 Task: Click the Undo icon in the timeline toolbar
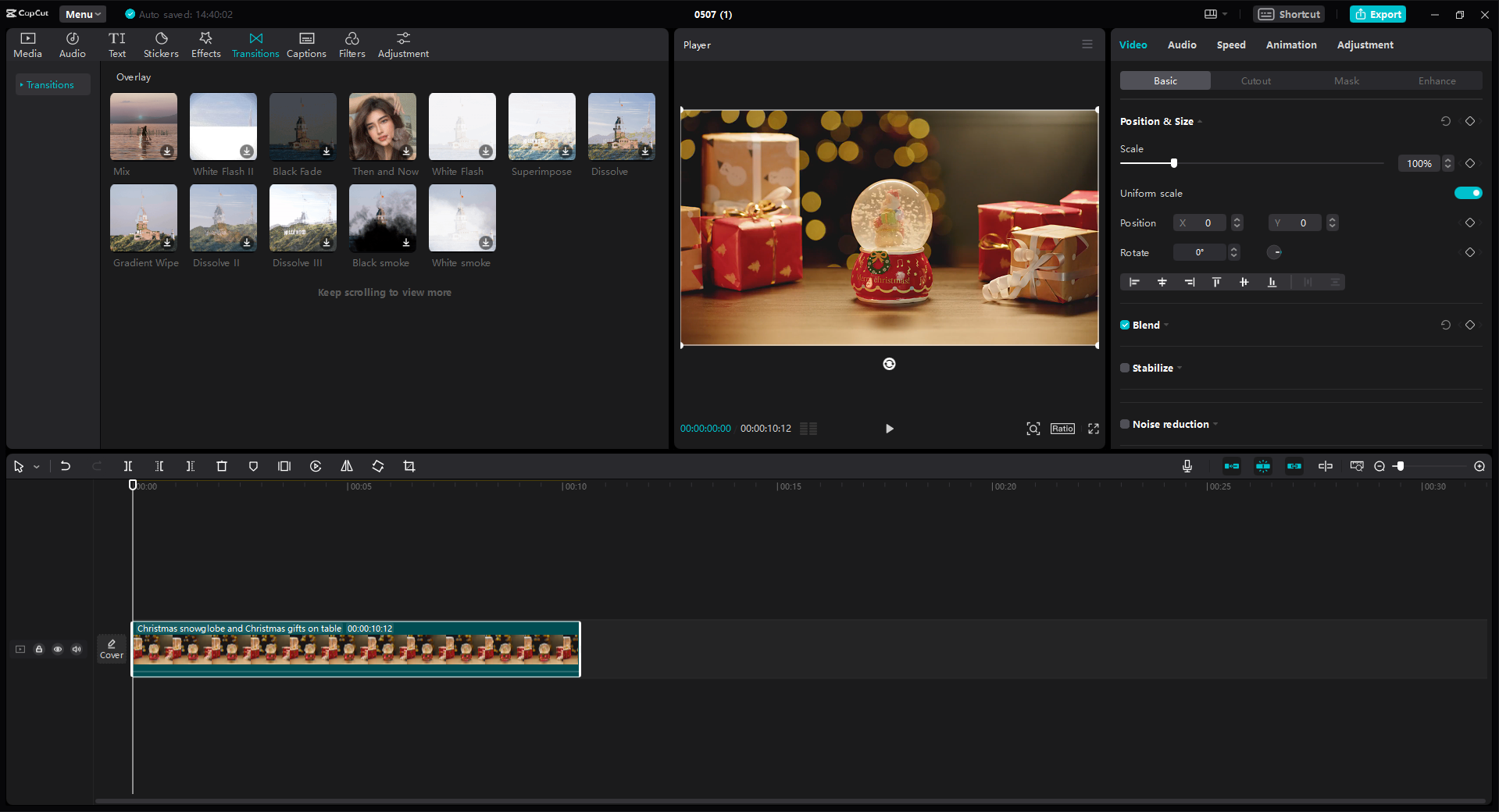point(66,466)
